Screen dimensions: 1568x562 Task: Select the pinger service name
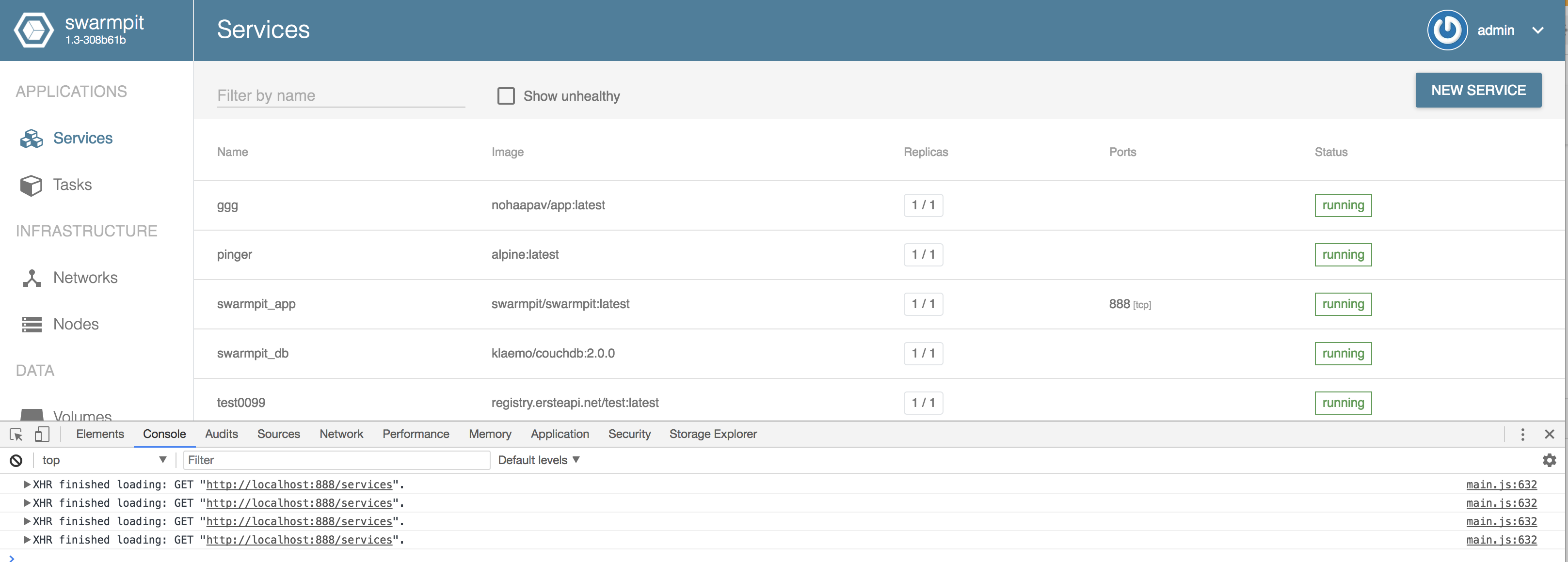234,255
